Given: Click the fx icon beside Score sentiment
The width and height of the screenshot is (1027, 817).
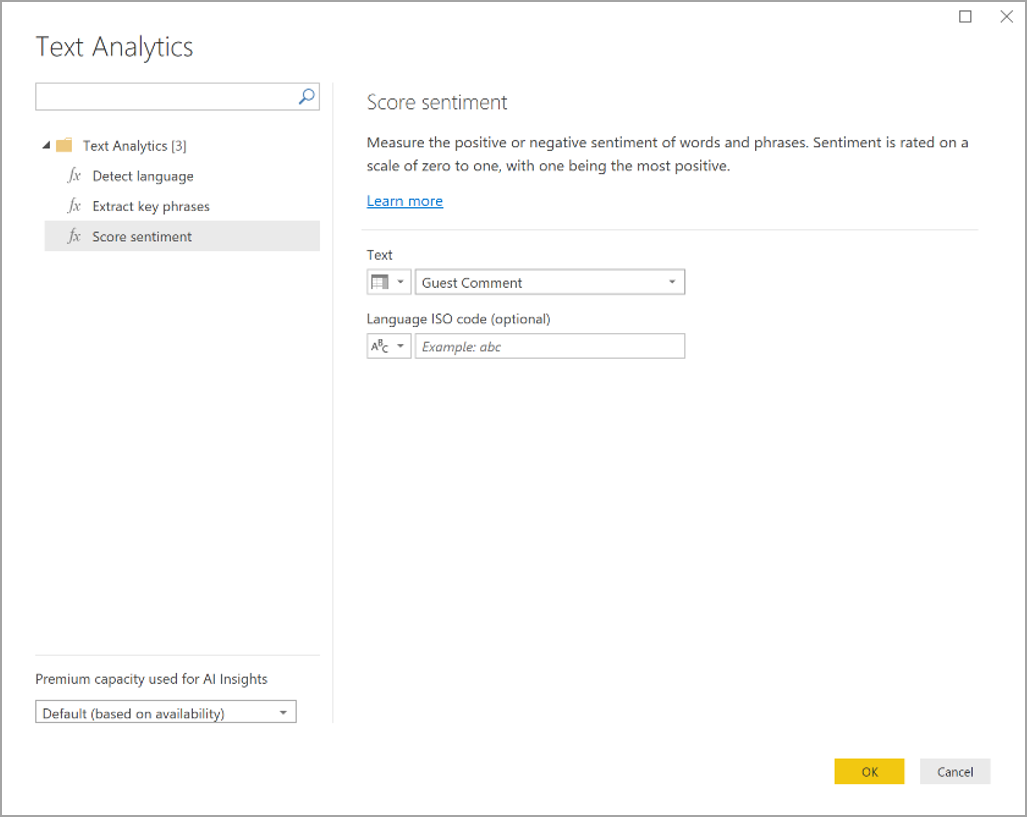Looking at the screenshot, I should [x=74, y=236].
